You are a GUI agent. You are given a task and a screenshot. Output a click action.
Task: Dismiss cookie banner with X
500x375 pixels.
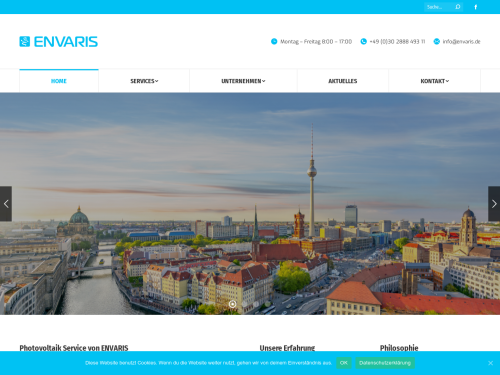click(490, 363)
